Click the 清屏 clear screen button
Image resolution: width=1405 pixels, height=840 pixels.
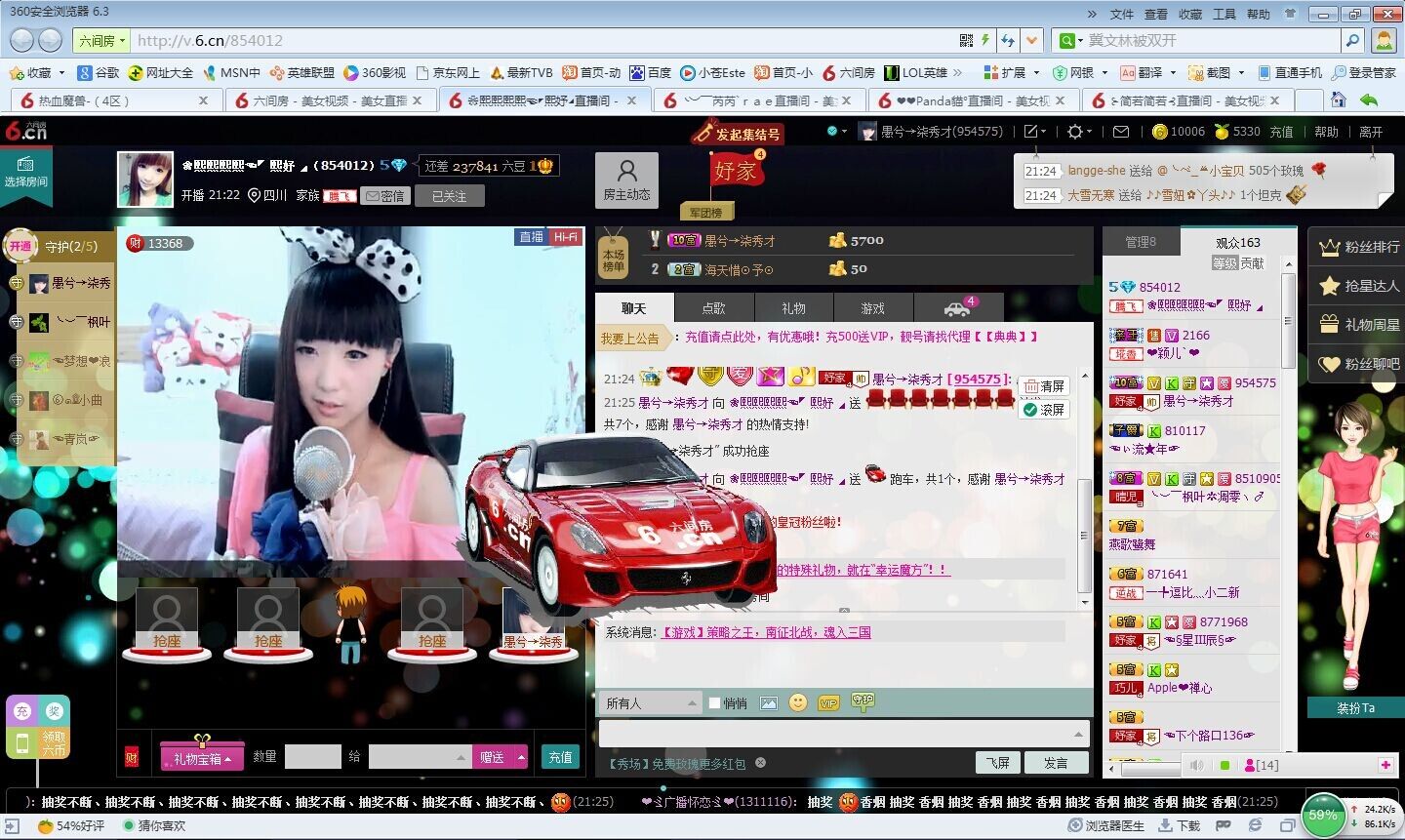point(1043,386)
